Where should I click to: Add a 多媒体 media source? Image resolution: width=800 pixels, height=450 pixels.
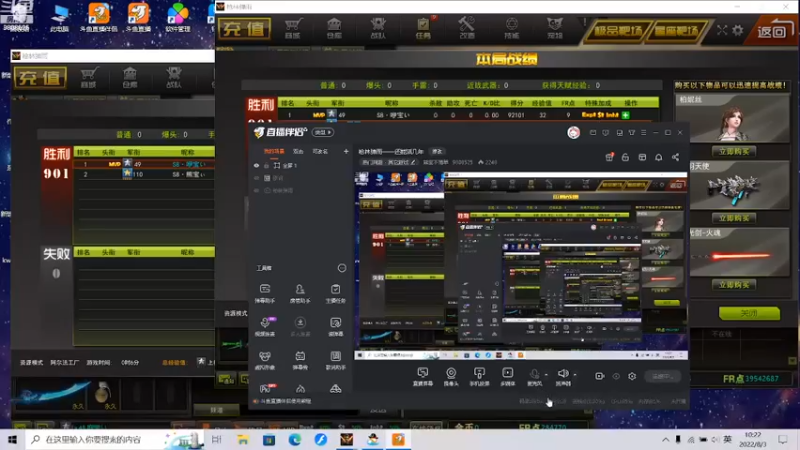coord(508,377)
